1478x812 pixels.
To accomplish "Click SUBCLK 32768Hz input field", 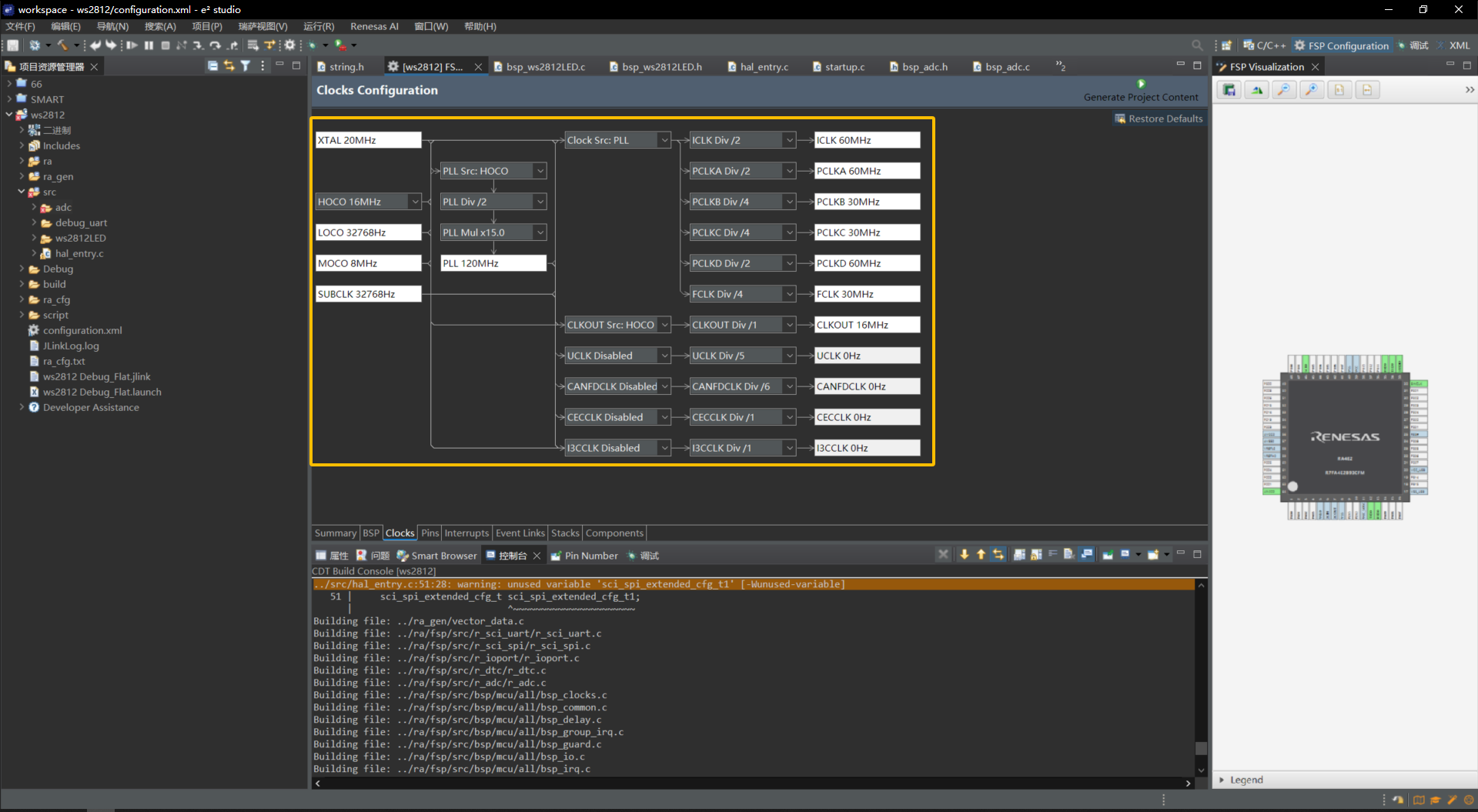I will [x=368, y=294].
